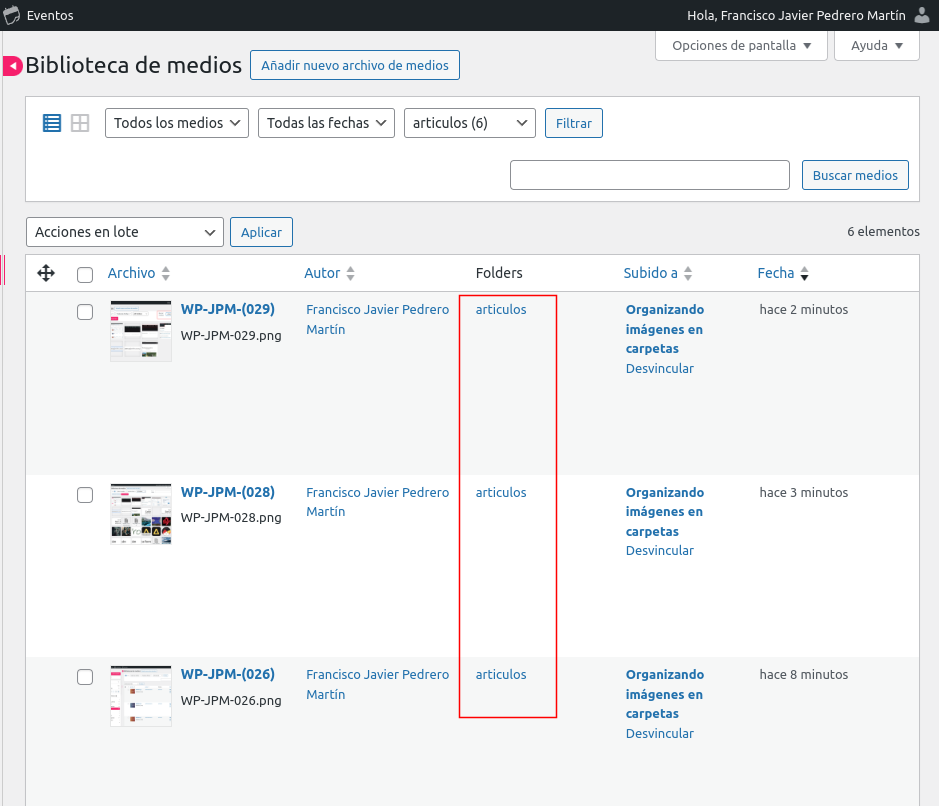This screenshot has height=806, width=939.
Task: Open the Eventos calendar icon in admin bar
Action: [x=12, y=15]
